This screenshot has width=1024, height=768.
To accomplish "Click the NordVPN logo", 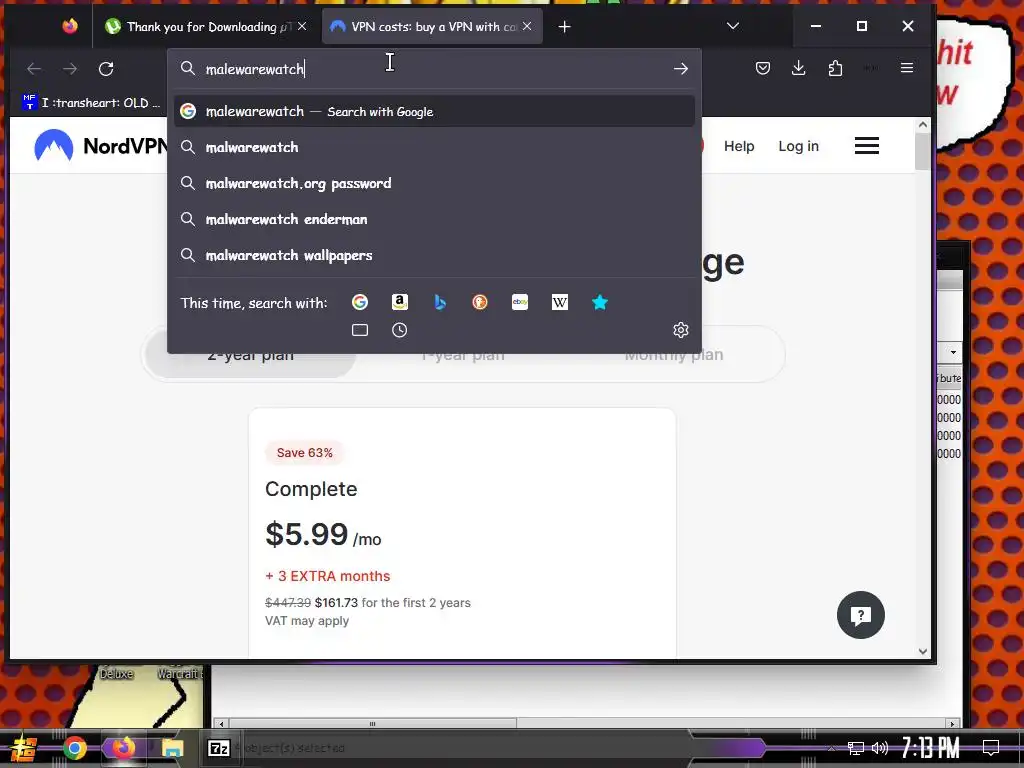I will pos(101,146).
